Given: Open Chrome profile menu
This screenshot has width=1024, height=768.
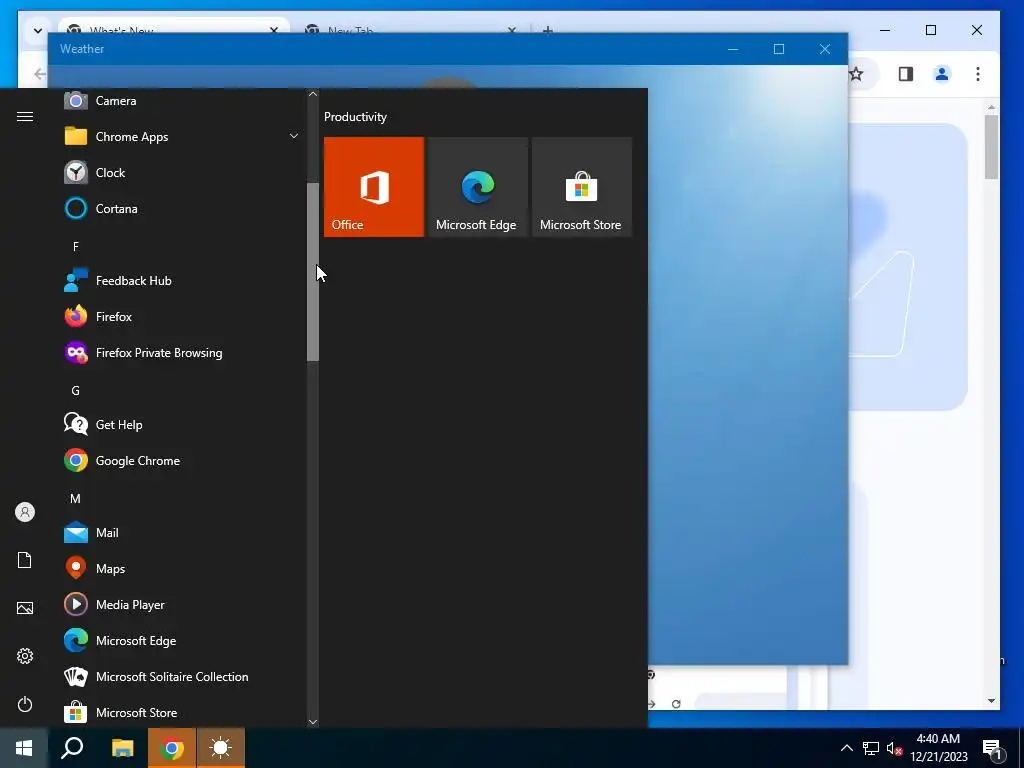Looking at the screenshot, I should click(942, 74).
